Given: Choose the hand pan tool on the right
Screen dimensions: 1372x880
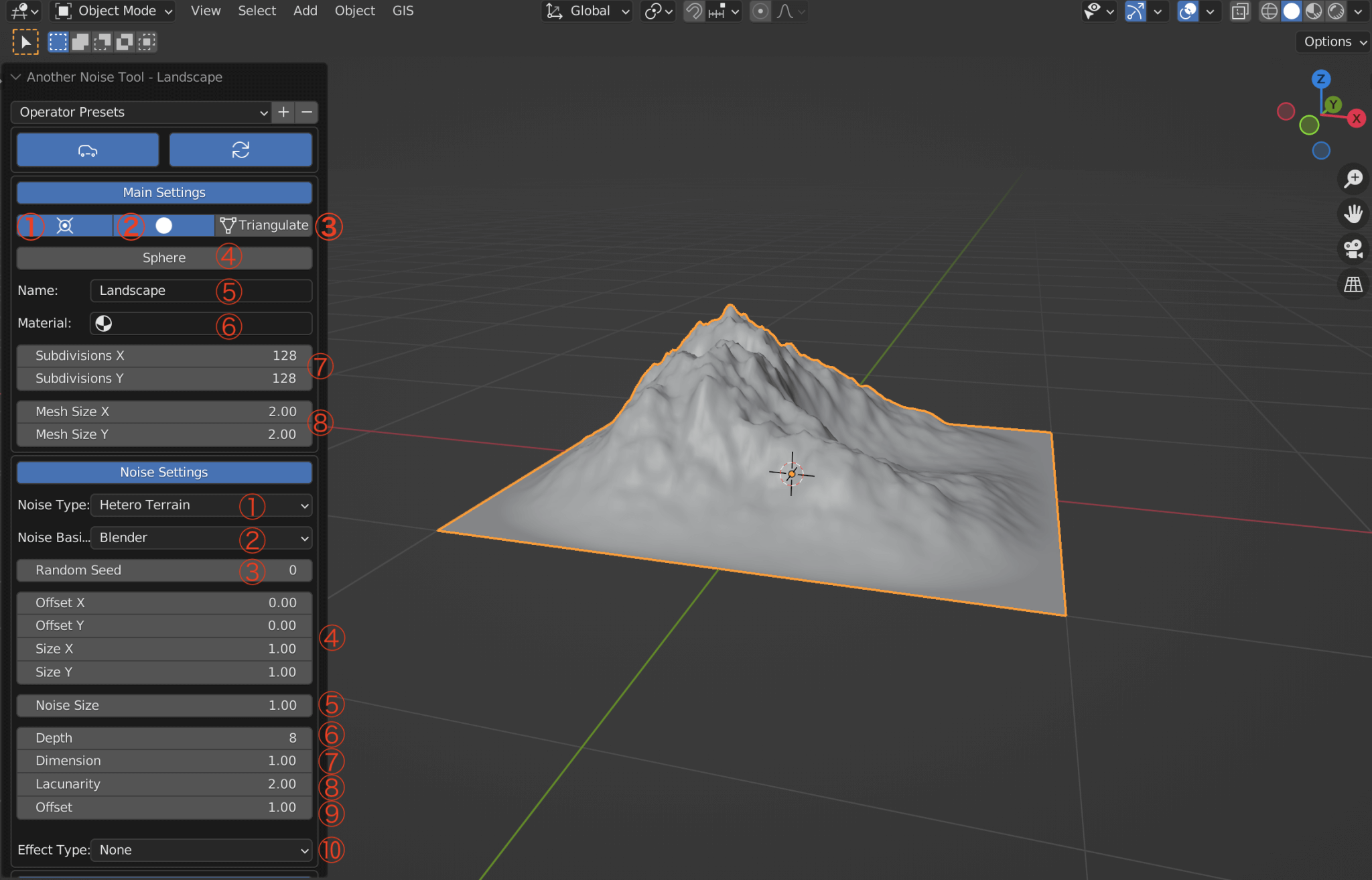Looking at the screenshot, I should point(1354,214).
